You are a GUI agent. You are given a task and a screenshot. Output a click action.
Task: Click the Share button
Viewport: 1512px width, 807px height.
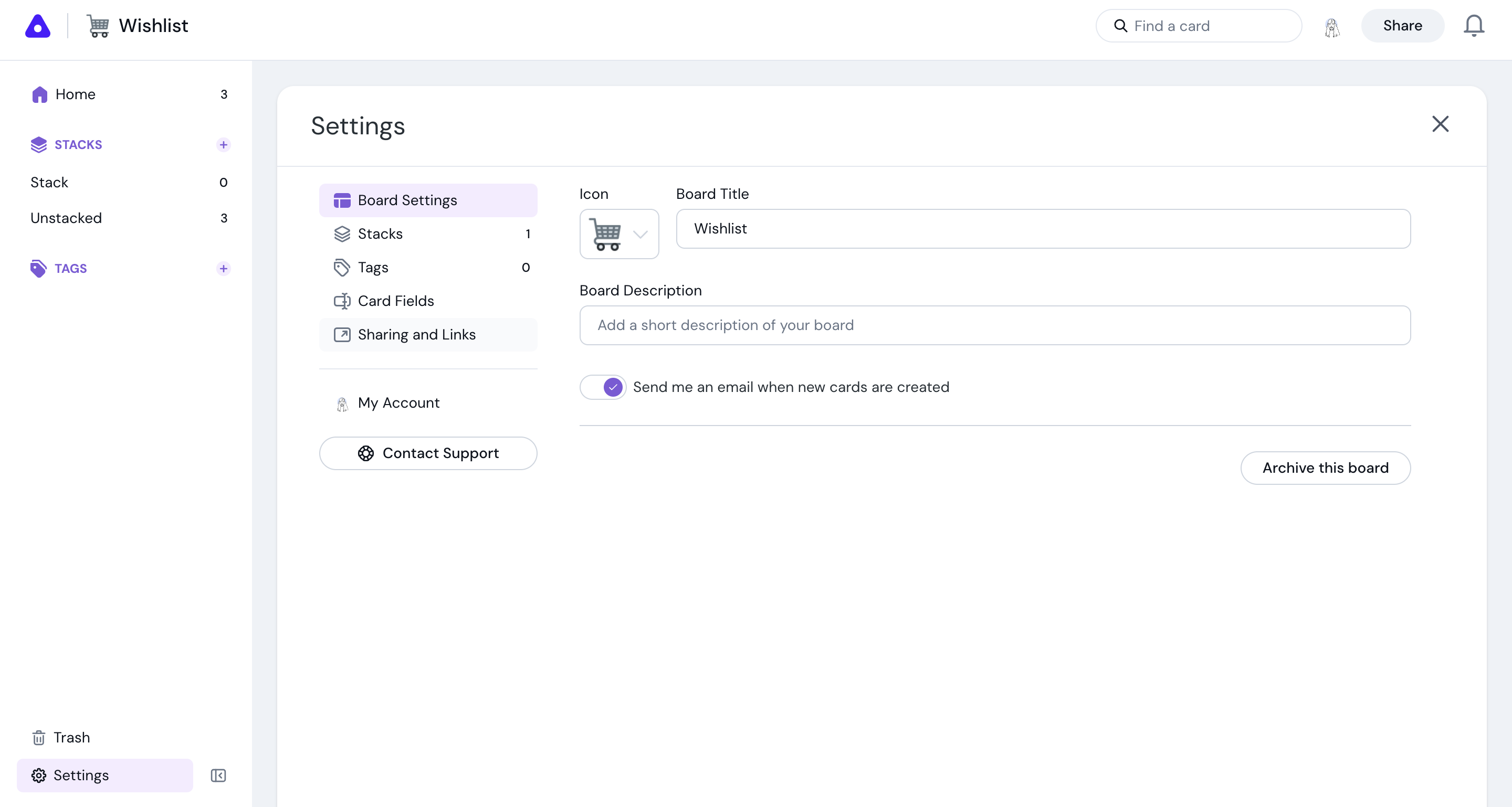[x=1402, y=26]
